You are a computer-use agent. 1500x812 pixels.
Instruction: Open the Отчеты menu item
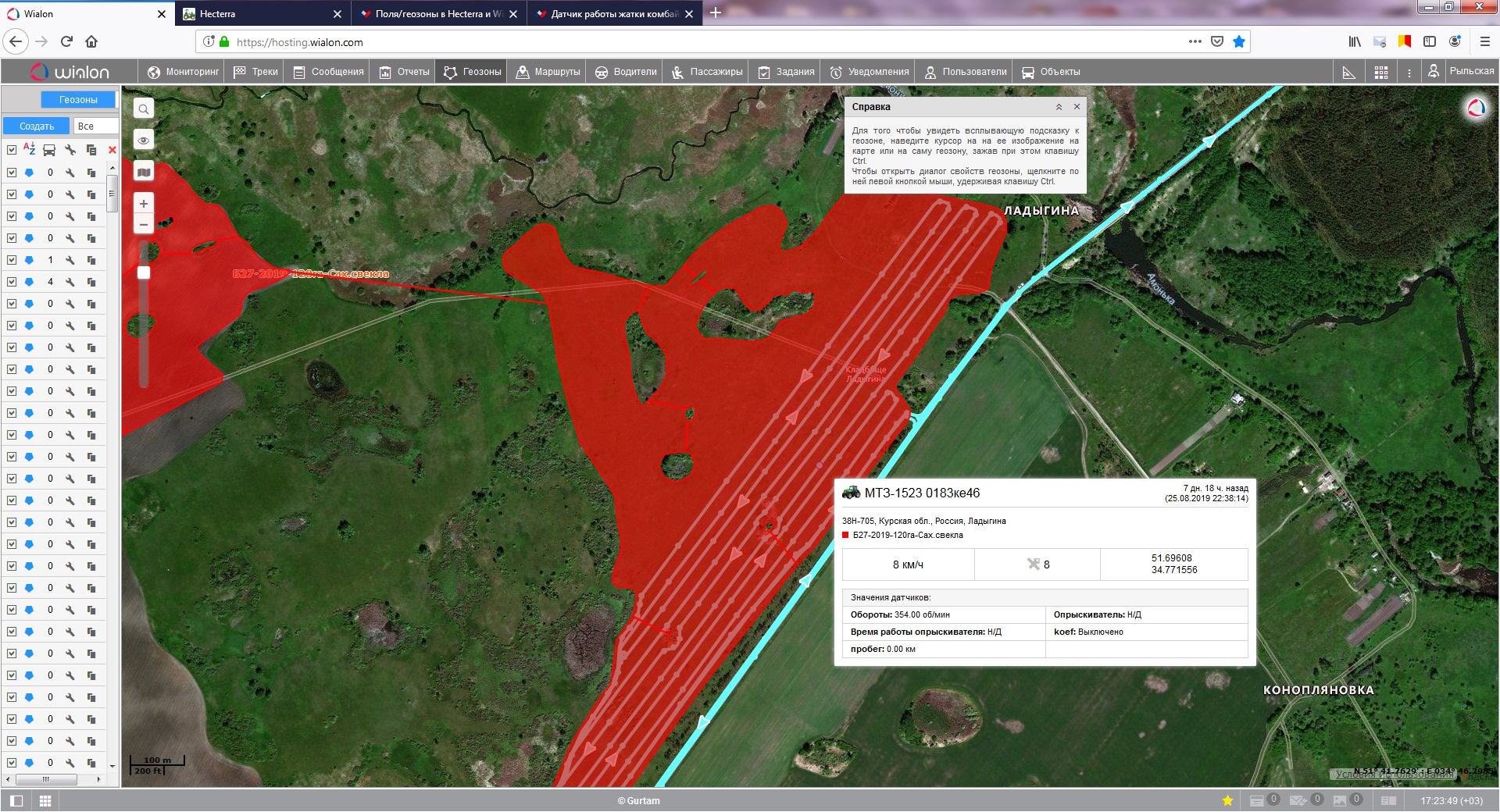click(405, 72)
